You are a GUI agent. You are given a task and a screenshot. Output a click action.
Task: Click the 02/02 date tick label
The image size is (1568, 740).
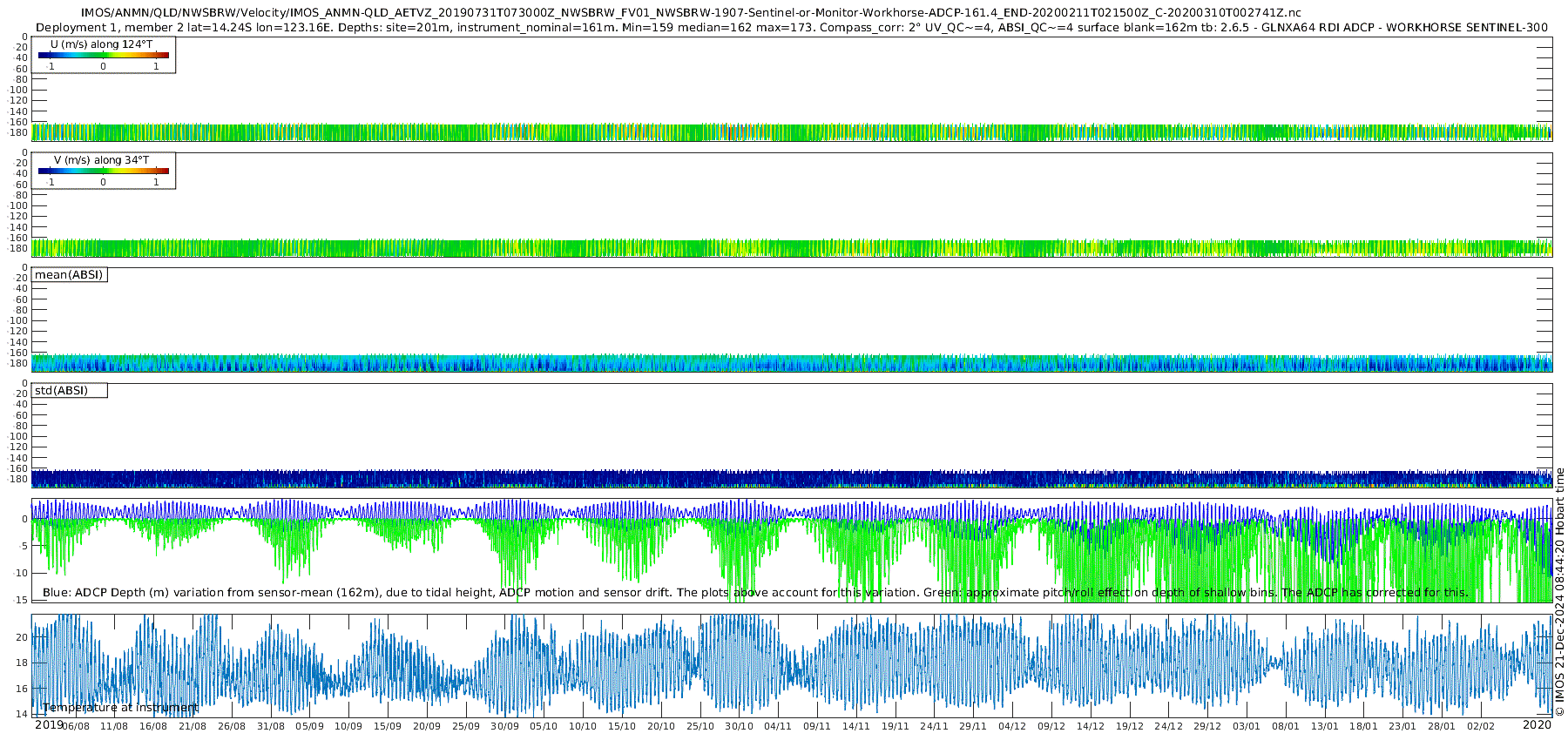[x=1481, y=726]
